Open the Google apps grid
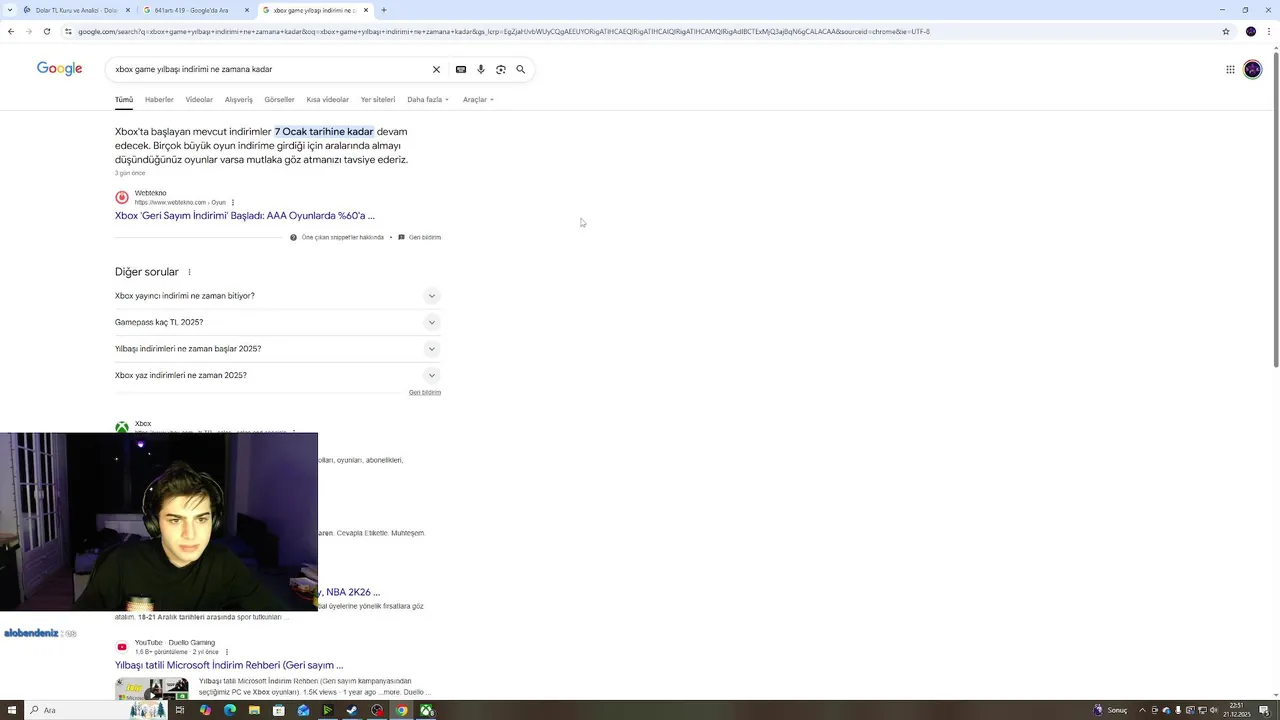Image resolution: width=1280 pixels, height=720 pixels. [x=1230, y=69]
